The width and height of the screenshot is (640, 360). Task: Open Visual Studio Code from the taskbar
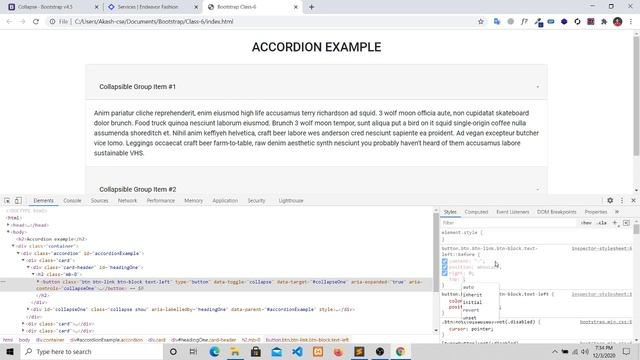(x=297, y=351)
